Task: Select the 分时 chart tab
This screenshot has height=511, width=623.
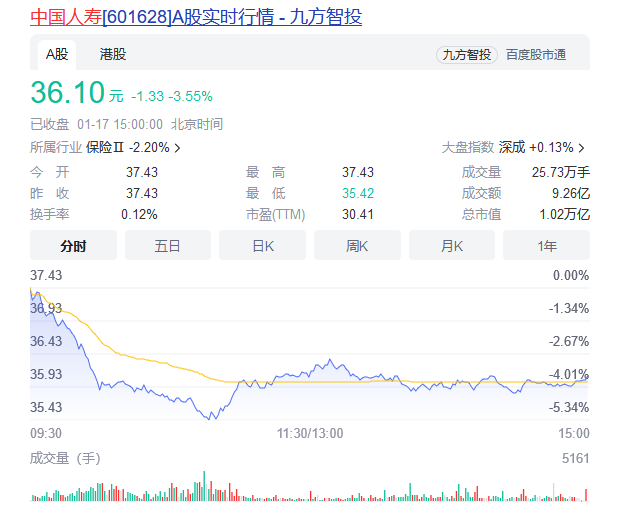Action: (74, 246)
